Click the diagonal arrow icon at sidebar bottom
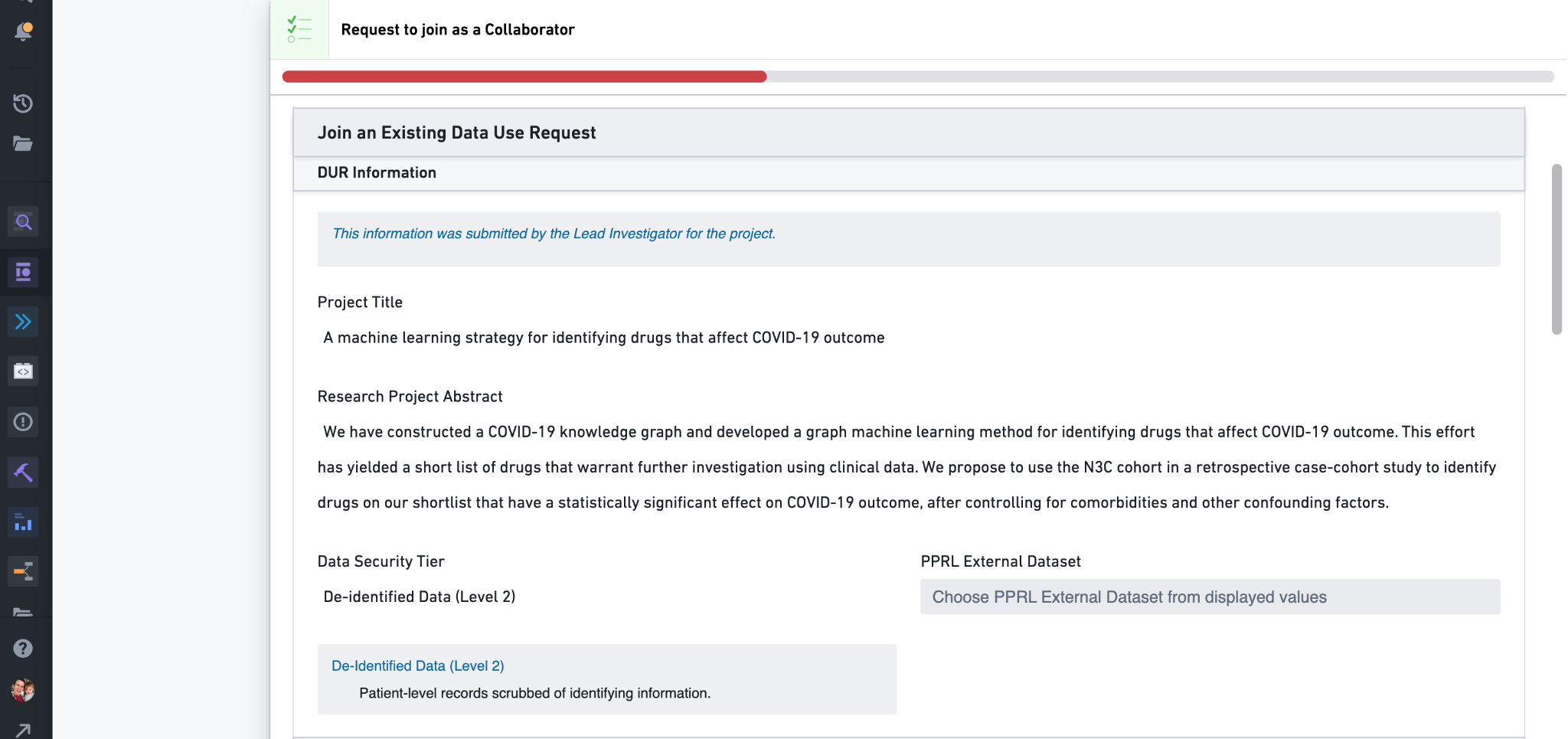The width and height of the screenshot is (1568, 739). tap(24, 730)
